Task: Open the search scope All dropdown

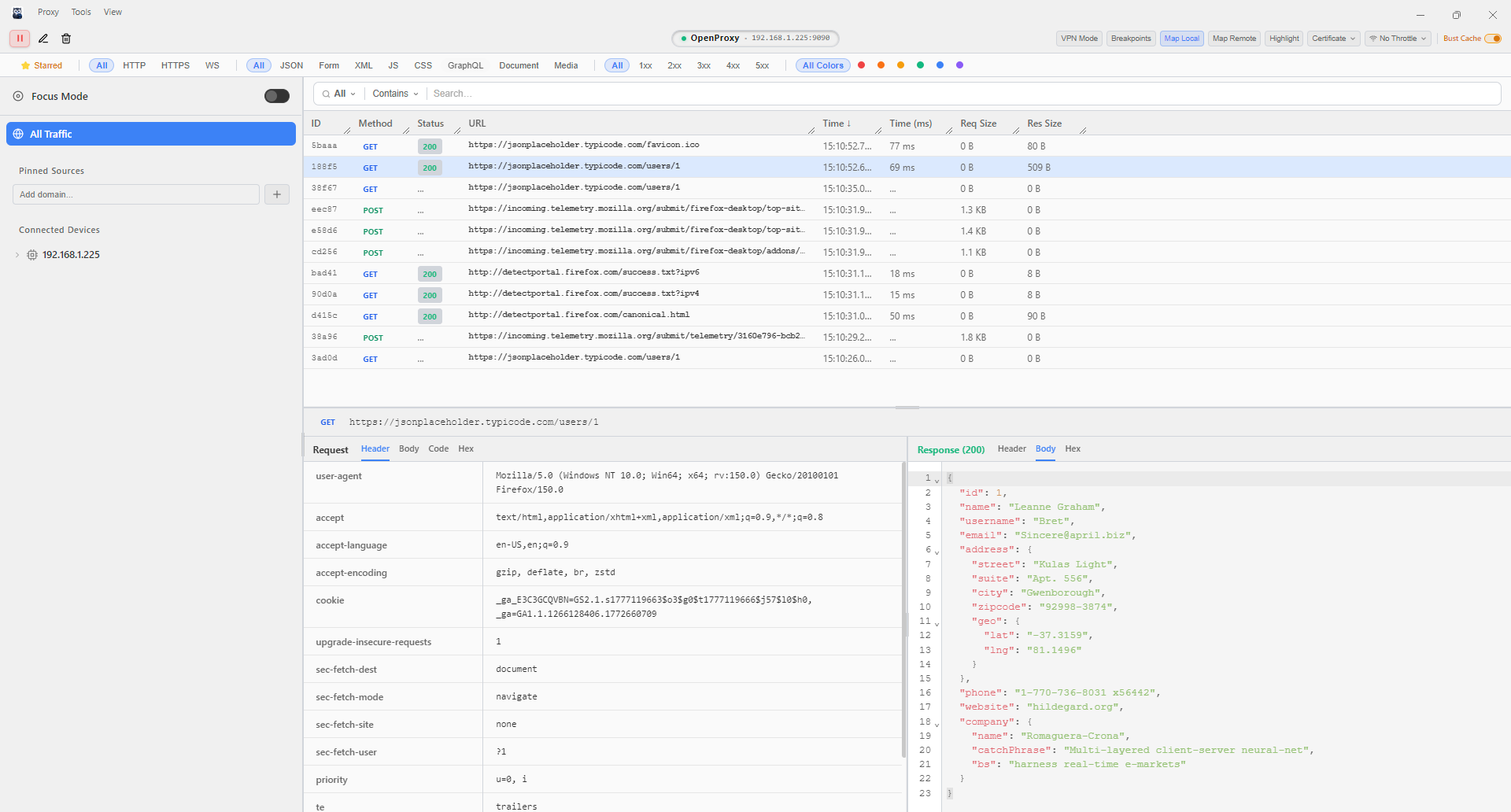Action: (345, 94)
